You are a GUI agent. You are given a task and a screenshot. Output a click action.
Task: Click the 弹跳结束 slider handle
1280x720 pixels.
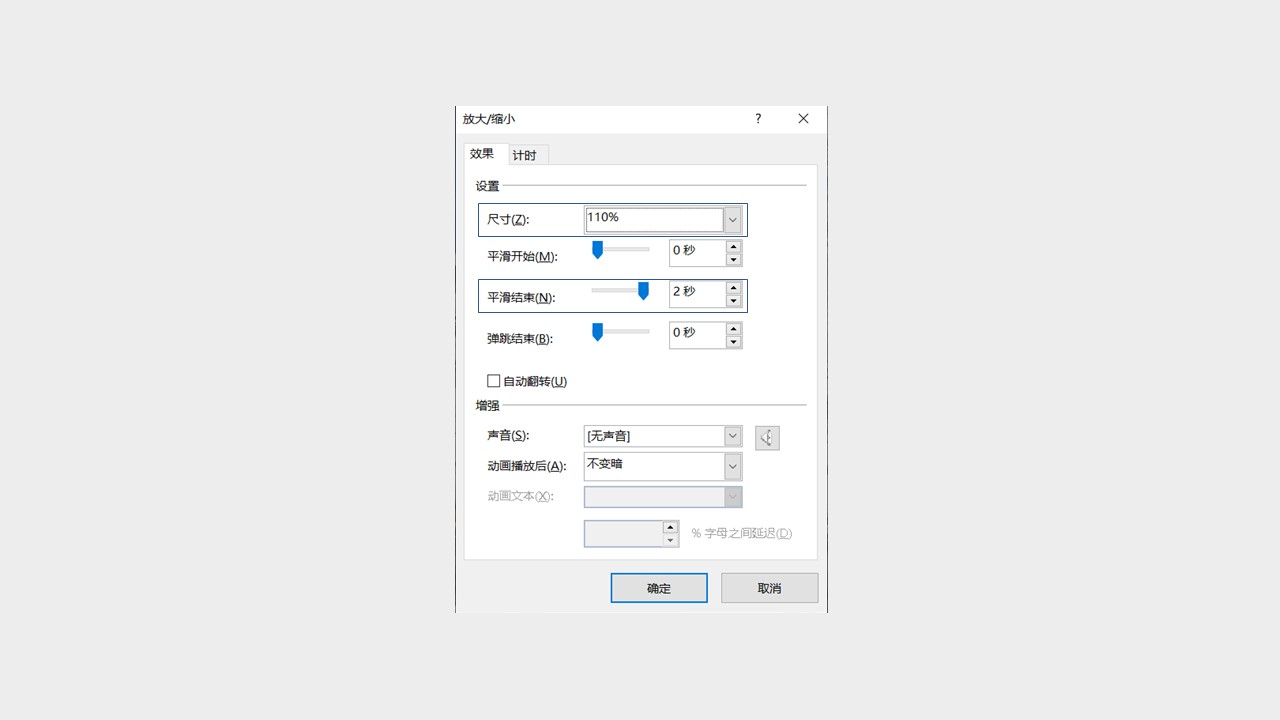coord(597,332)
